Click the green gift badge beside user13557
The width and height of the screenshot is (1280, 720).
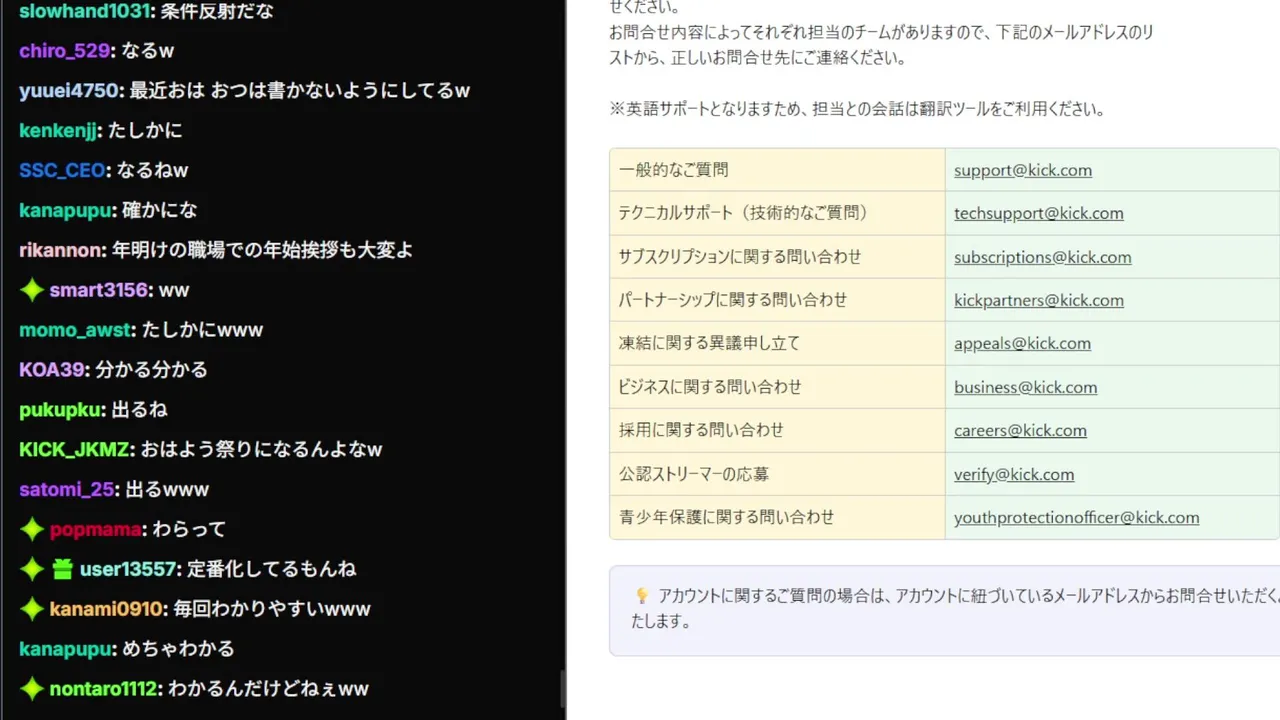click(62, 569)
